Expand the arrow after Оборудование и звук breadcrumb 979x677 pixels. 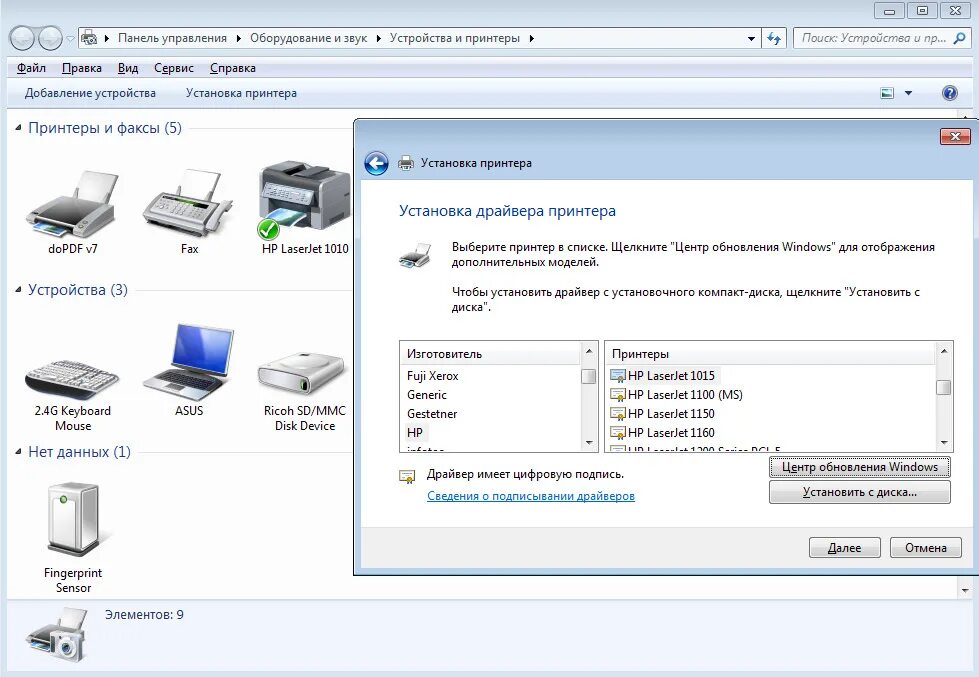[378, 38]
